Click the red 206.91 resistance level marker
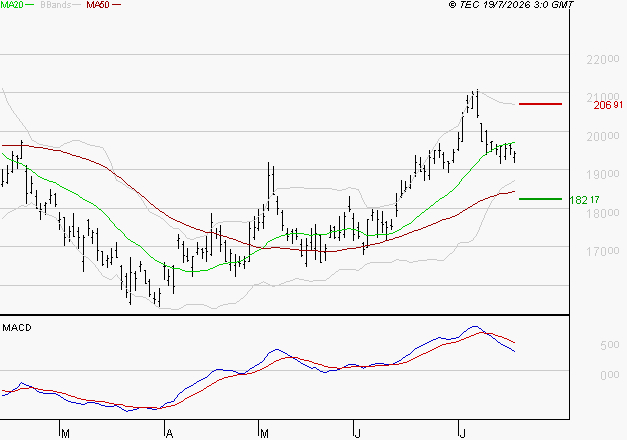The height and width of the screenshot is (440, 627). coord(540,104)
